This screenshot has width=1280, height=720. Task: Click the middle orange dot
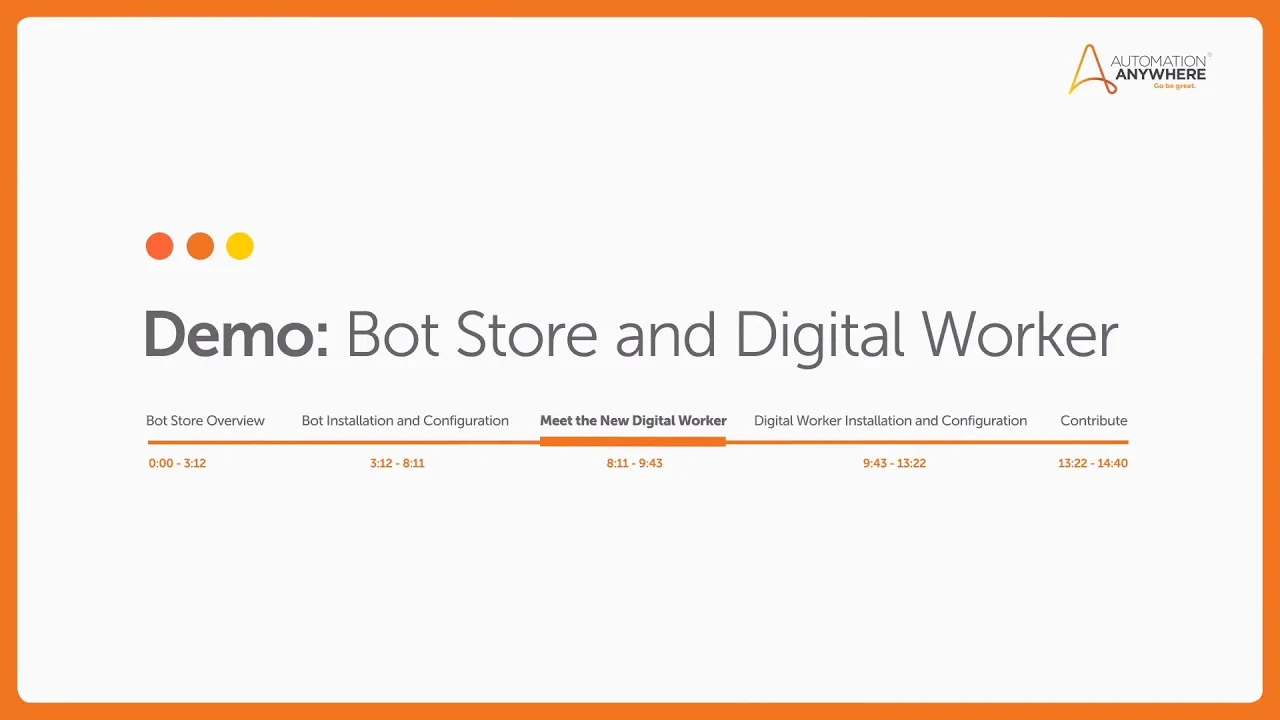(200, 246)
